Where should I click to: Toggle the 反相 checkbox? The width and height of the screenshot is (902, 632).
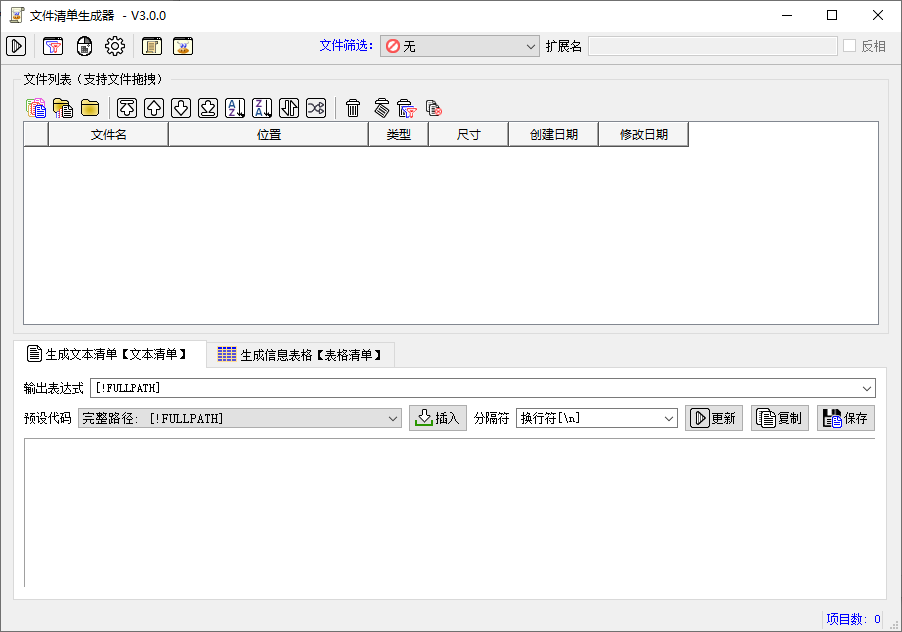pos(850,46)
